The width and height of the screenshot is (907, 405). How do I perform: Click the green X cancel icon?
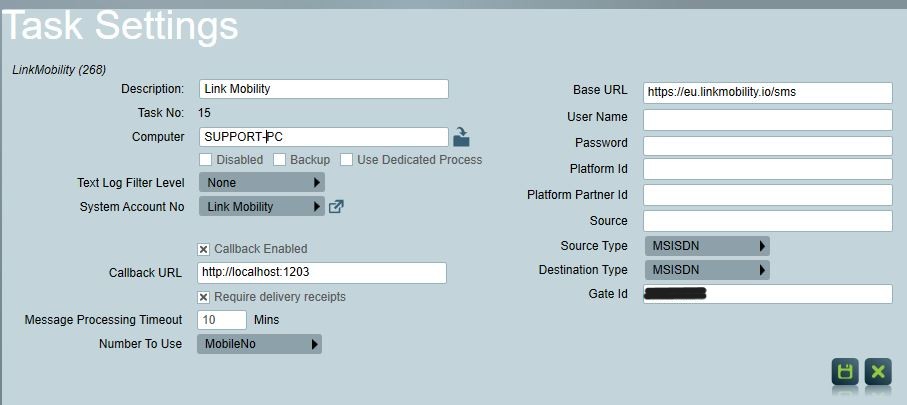coord(878,371)
